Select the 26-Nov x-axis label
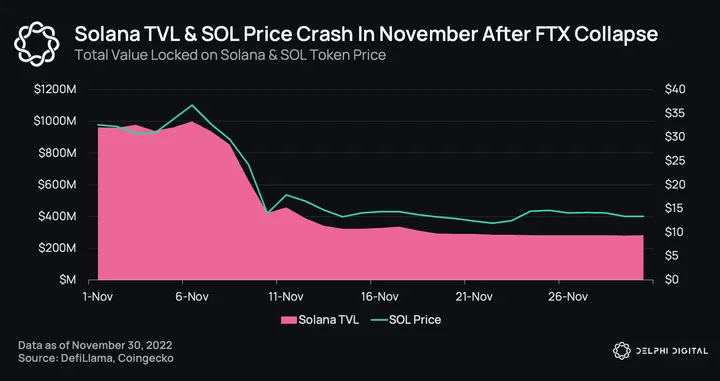Screen dimensions: 720x381 pyautogui.click(x=568, y=297)
